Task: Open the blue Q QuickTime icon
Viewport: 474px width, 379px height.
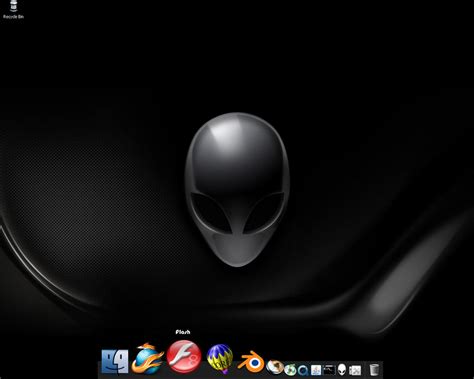Action: (x=303, y=370)
